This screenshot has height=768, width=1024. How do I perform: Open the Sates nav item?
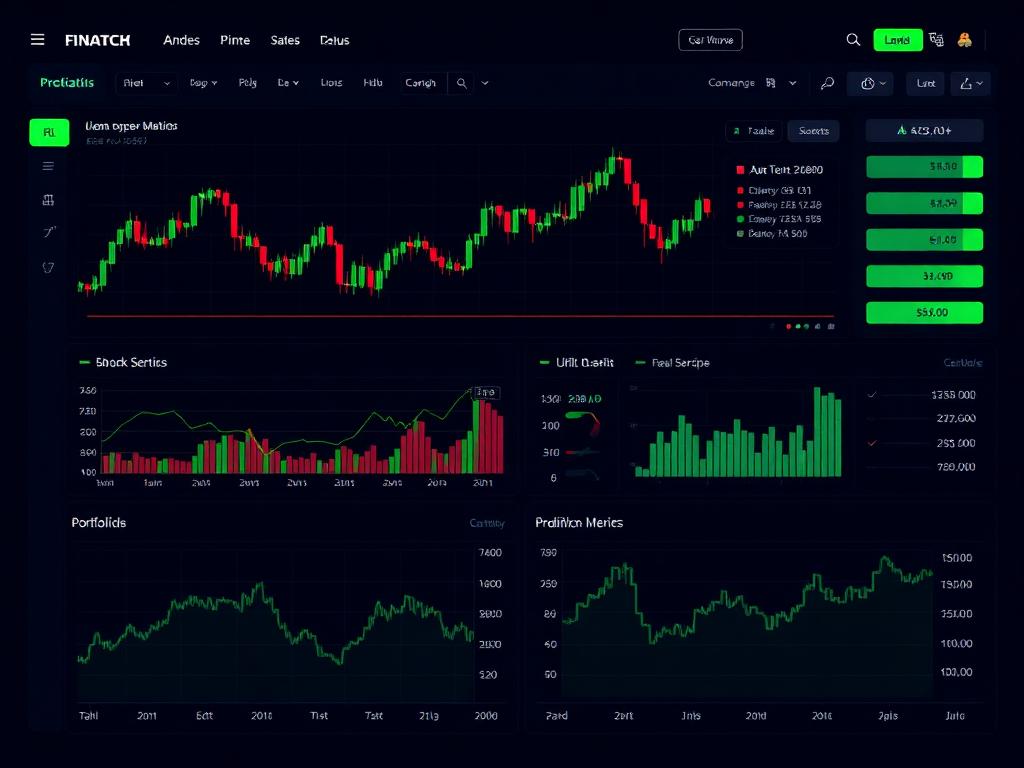(x=285, y=40)
